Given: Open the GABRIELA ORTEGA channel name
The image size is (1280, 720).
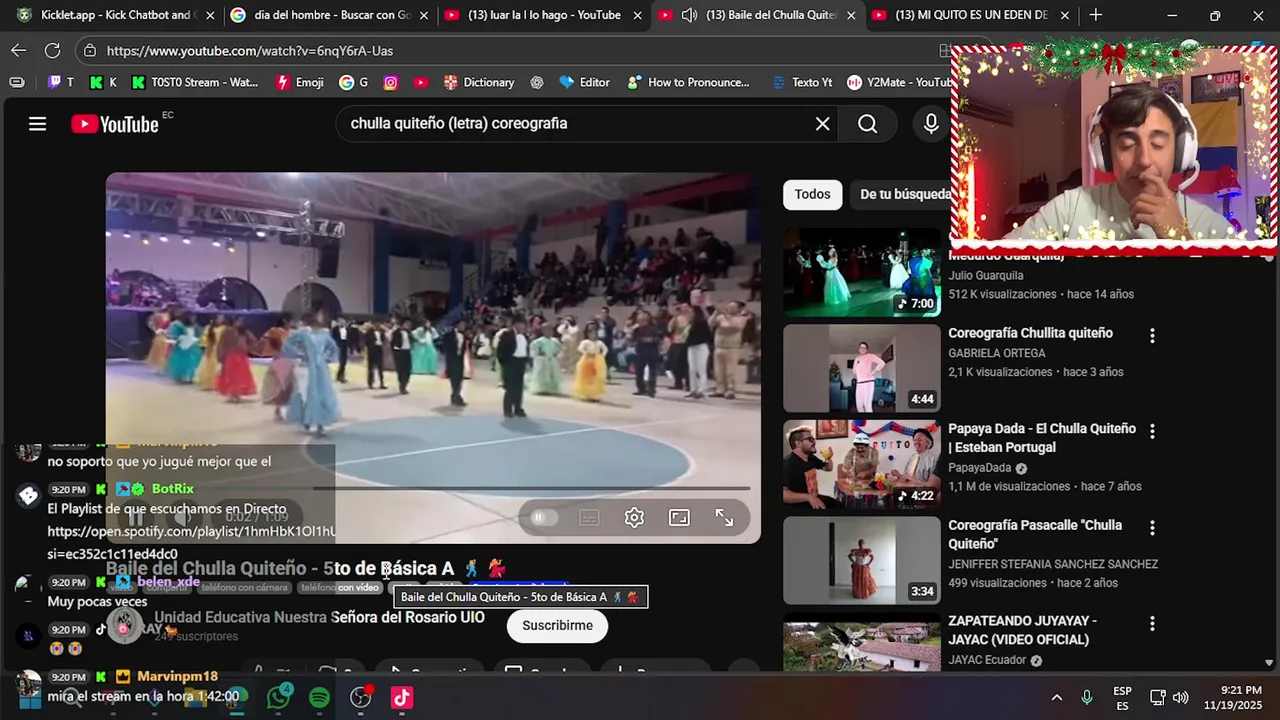Looking at the screenshot, I should pyautogui.click(x=996, y=353).
